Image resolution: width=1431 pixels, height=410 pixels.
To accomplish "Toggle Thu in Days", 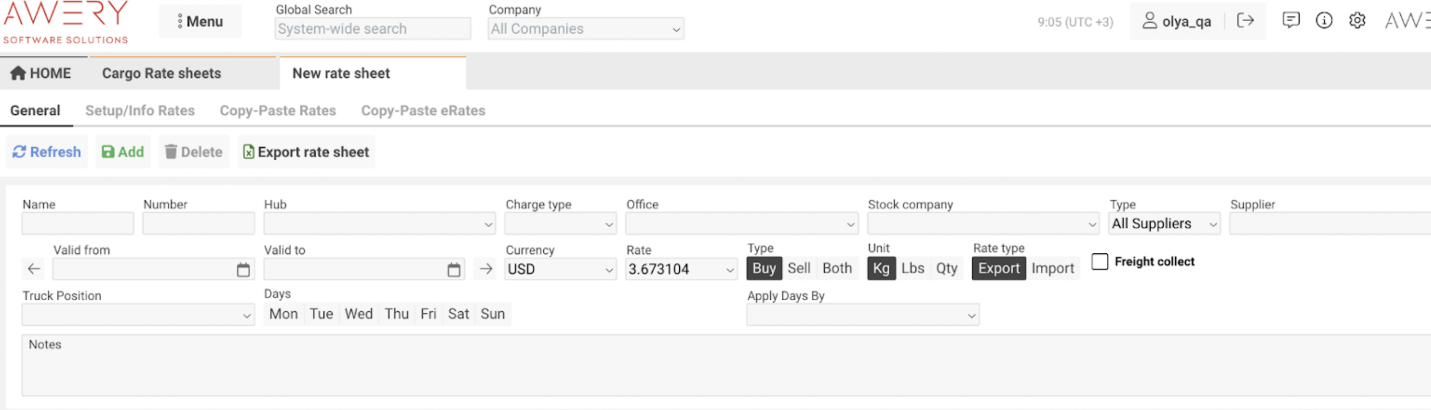I will pos(397,314).
